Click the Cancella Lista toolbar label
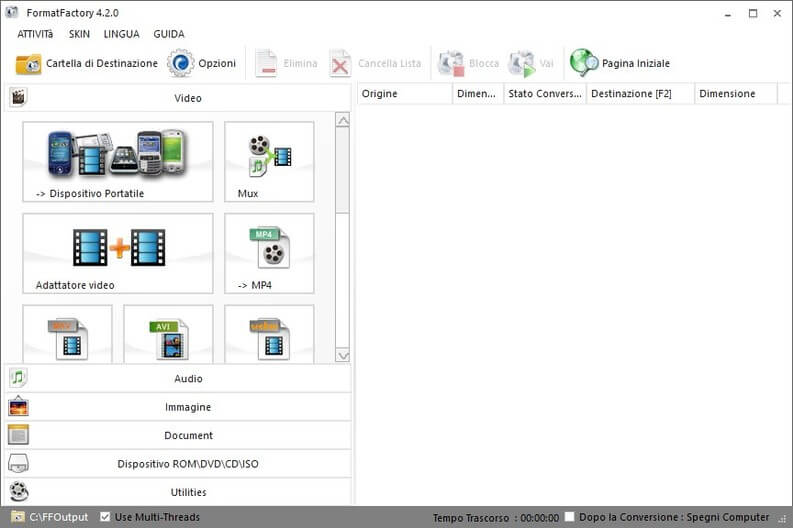Image resolution: width=793 pixels, height=528 pixels. pyautogui.click(x=389, y=63)
